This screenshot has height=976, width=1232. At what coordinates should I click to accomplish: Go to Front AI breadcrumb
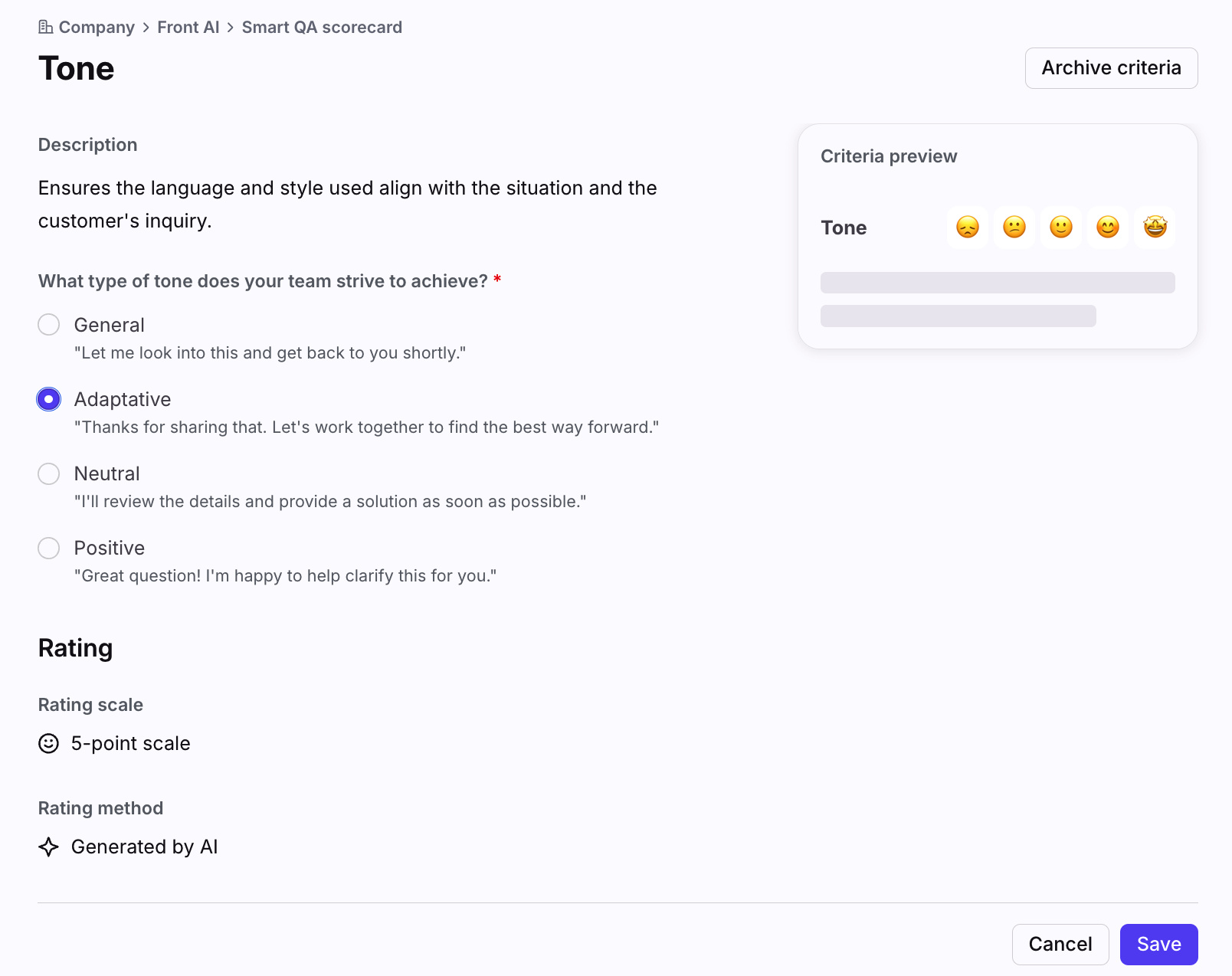point(188,28)
